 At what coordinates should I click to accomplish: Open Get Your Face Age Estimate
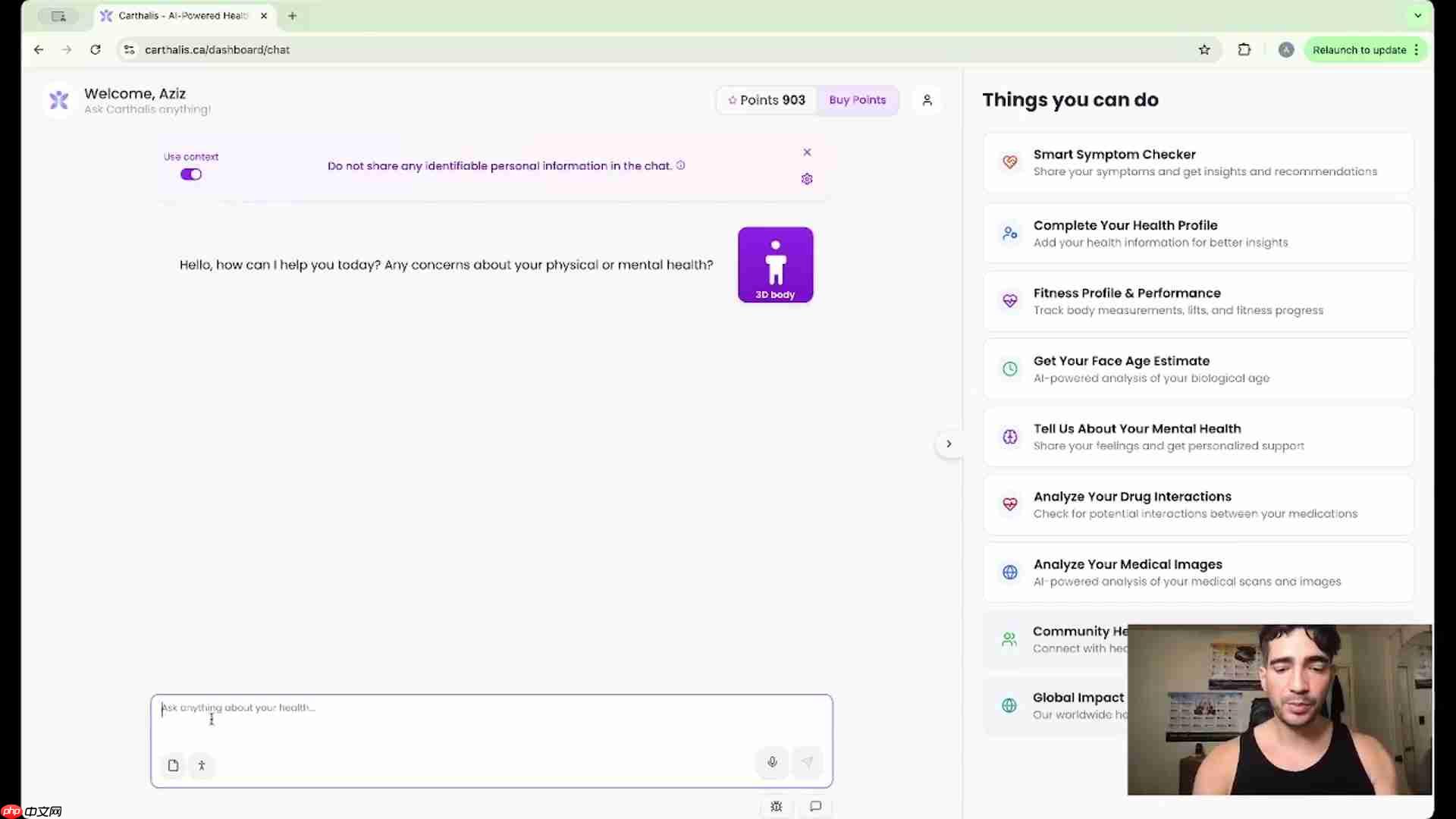pos(1198,369)
